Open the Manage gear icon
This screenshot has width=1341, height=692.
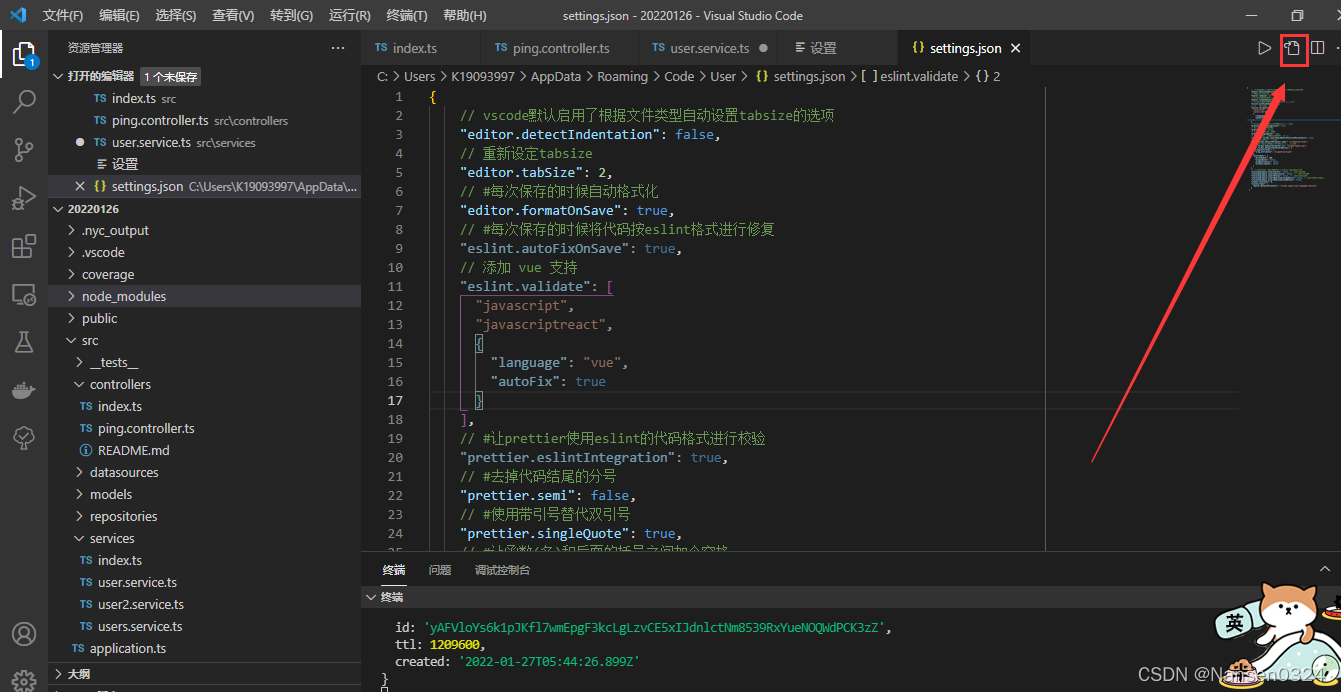[x=24, y=680]
